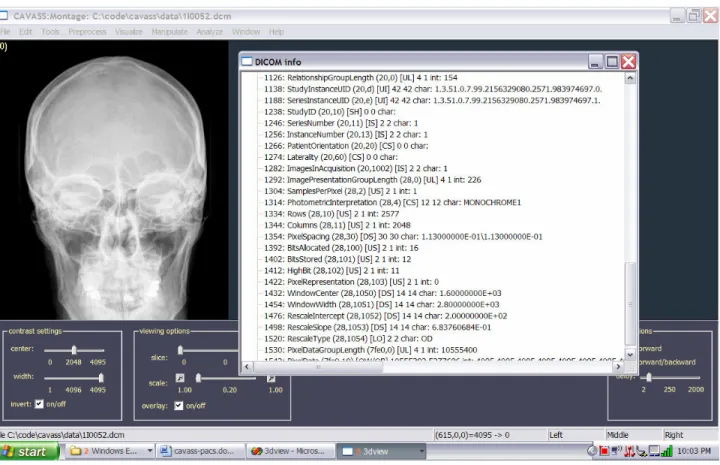Click the DICOM info horizontal scrollbar thumb

click(318, 366)
